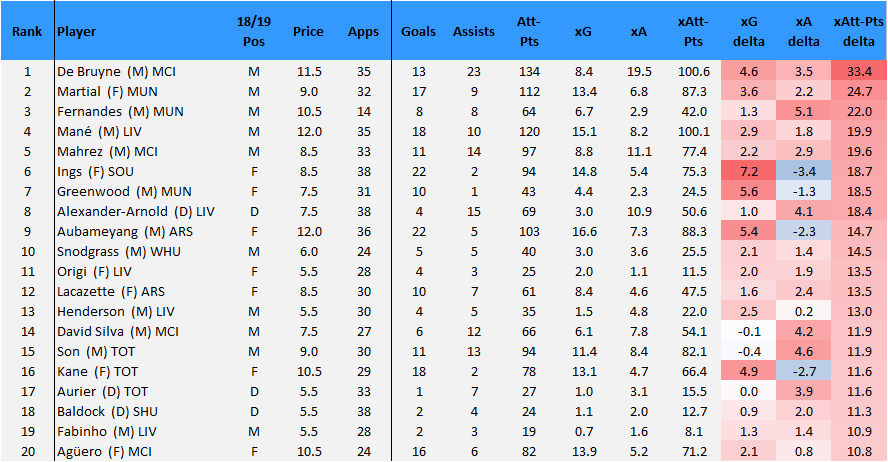Select De Bruyne's 33.4 xAtt-Pts delta cell
Viewport: 888px width, 462px height.
click(859, 72)
